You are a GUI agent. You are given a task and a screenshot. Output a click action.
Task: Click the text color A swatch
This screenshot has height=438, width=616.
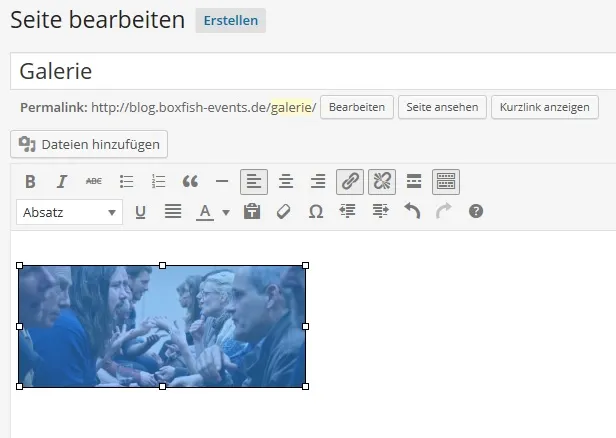click(x=205, y=213)
